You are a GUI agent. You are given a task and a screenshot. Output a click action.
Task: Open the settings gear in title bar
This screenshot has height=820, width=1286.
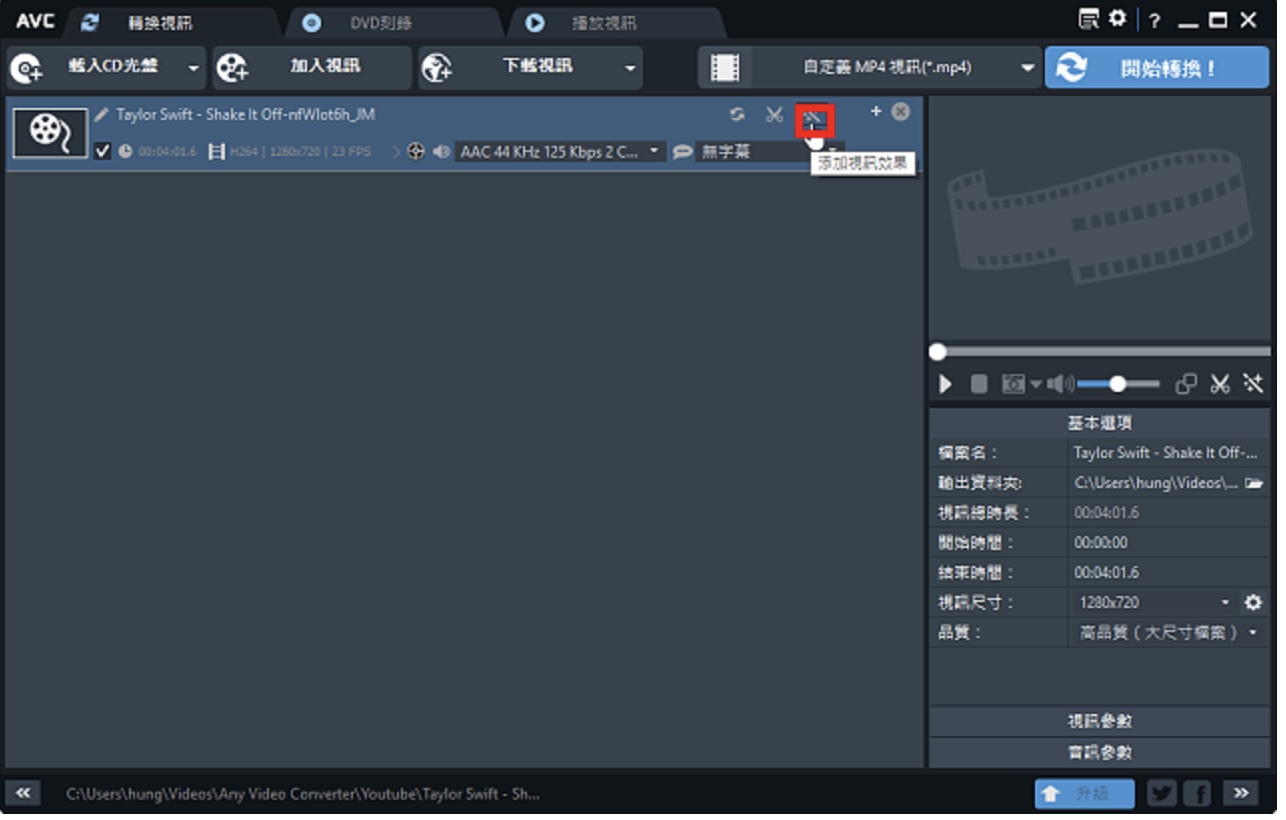coord(1118,19)
